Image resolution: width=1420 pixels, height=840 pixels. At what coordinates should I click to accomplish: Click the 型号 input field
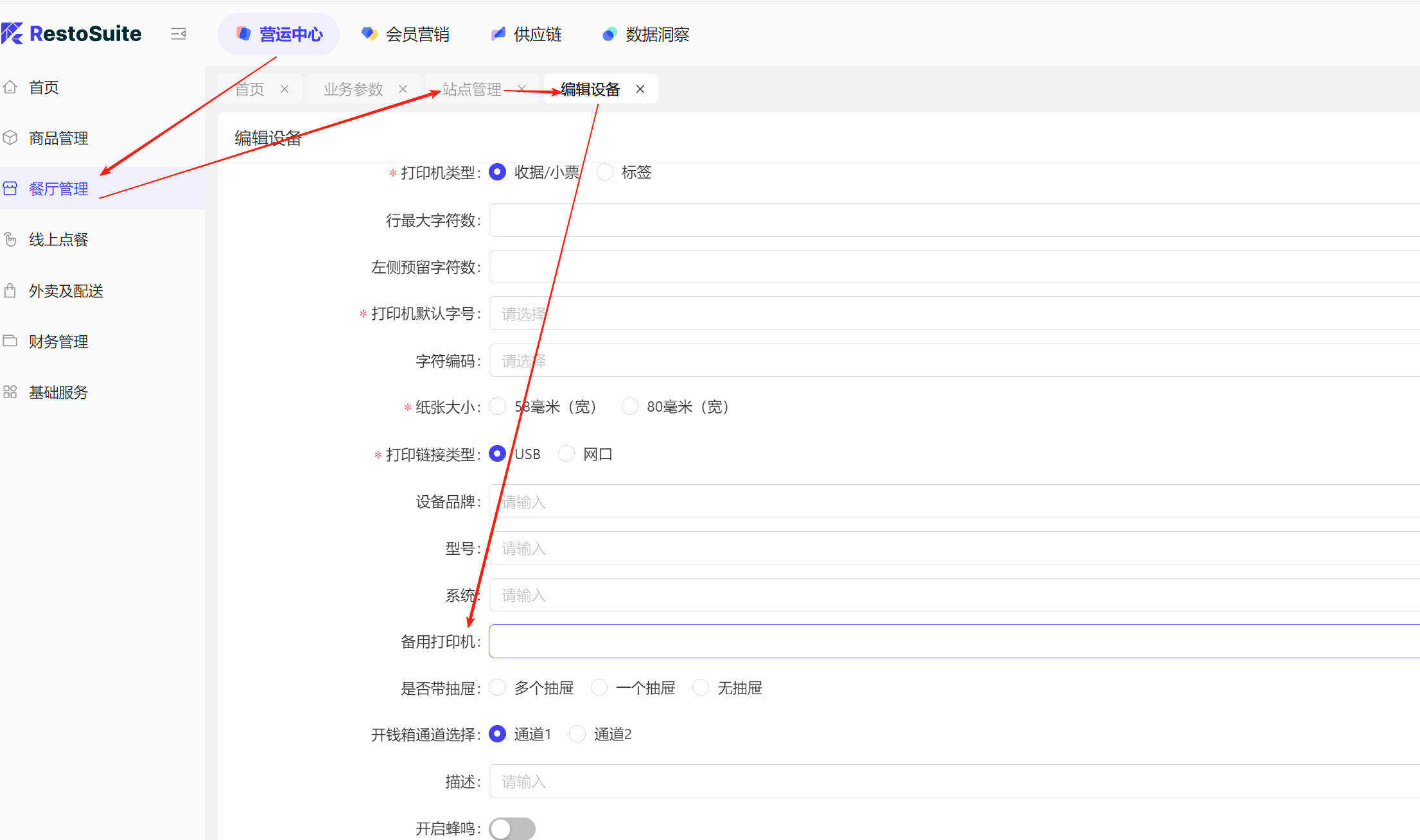(x=954, y=548)
